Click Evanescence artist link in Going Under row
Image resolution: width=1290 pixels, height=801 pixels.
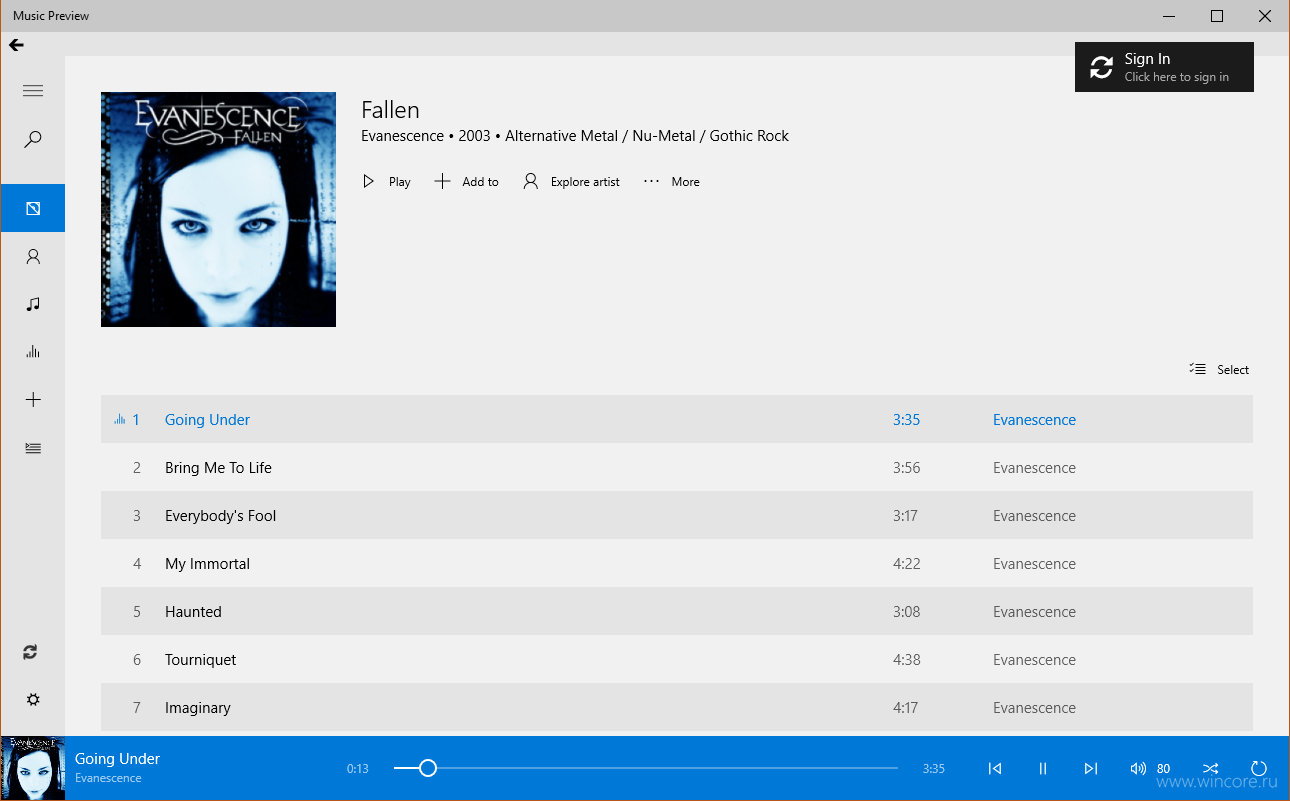[1034, 420]
